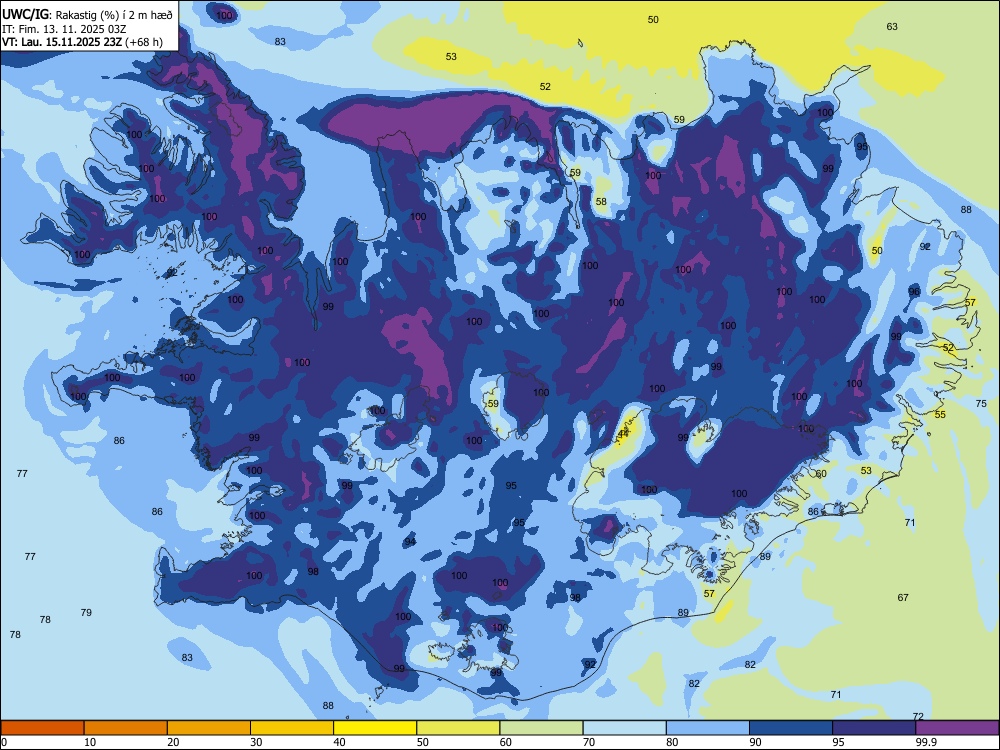The width and height of the screenshot is (1000, 750).
Task: Click the legend tick label "40"
Action: tap(339, 742)
